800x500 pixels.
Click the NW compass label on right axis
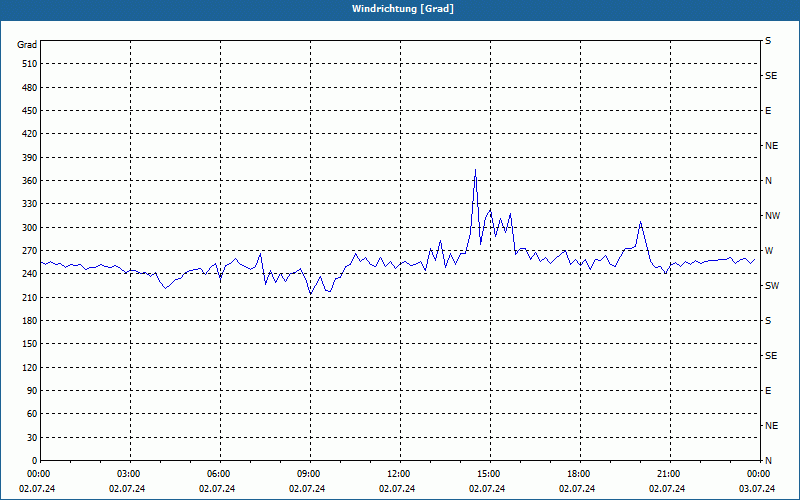pyautogui.click(x=772, y=216)
